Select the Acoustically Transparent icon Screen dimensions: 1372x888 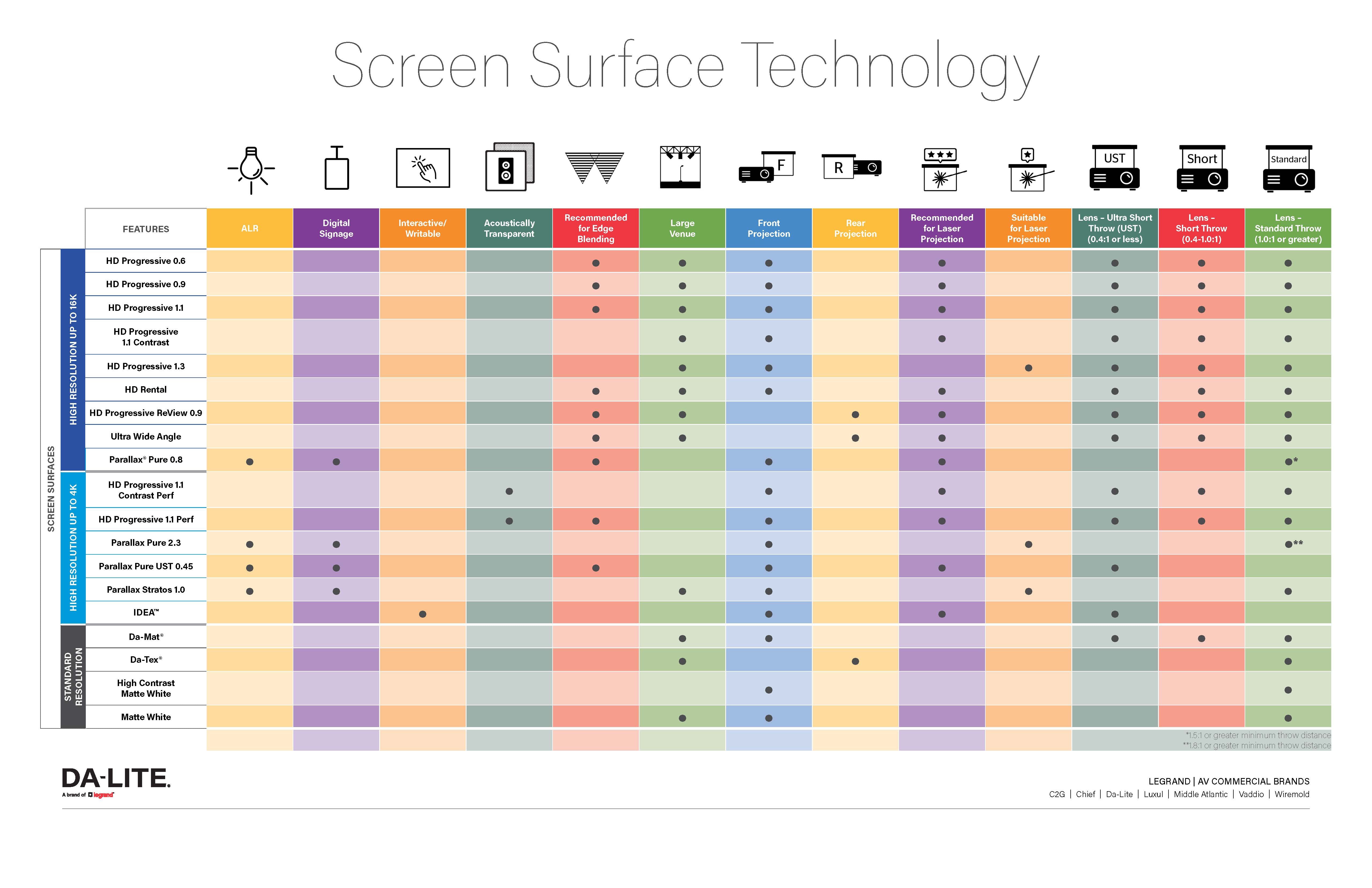click(x=511, y=175)
